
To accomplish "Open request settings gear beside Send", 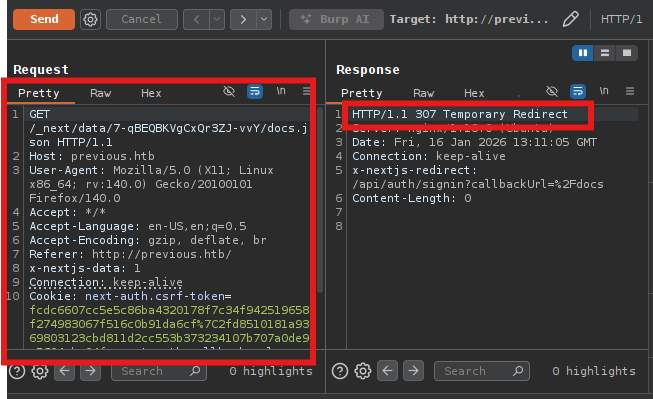I will pos(90,19).
